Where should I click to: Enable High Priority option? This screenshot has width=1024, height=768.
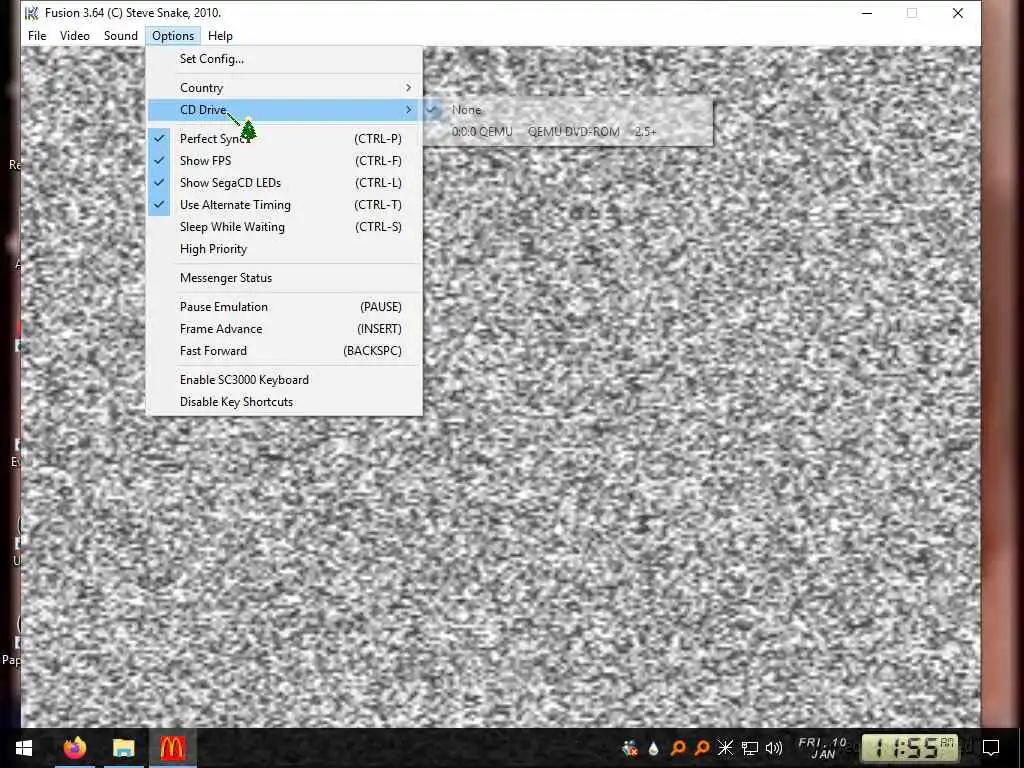tap(285, 249)
